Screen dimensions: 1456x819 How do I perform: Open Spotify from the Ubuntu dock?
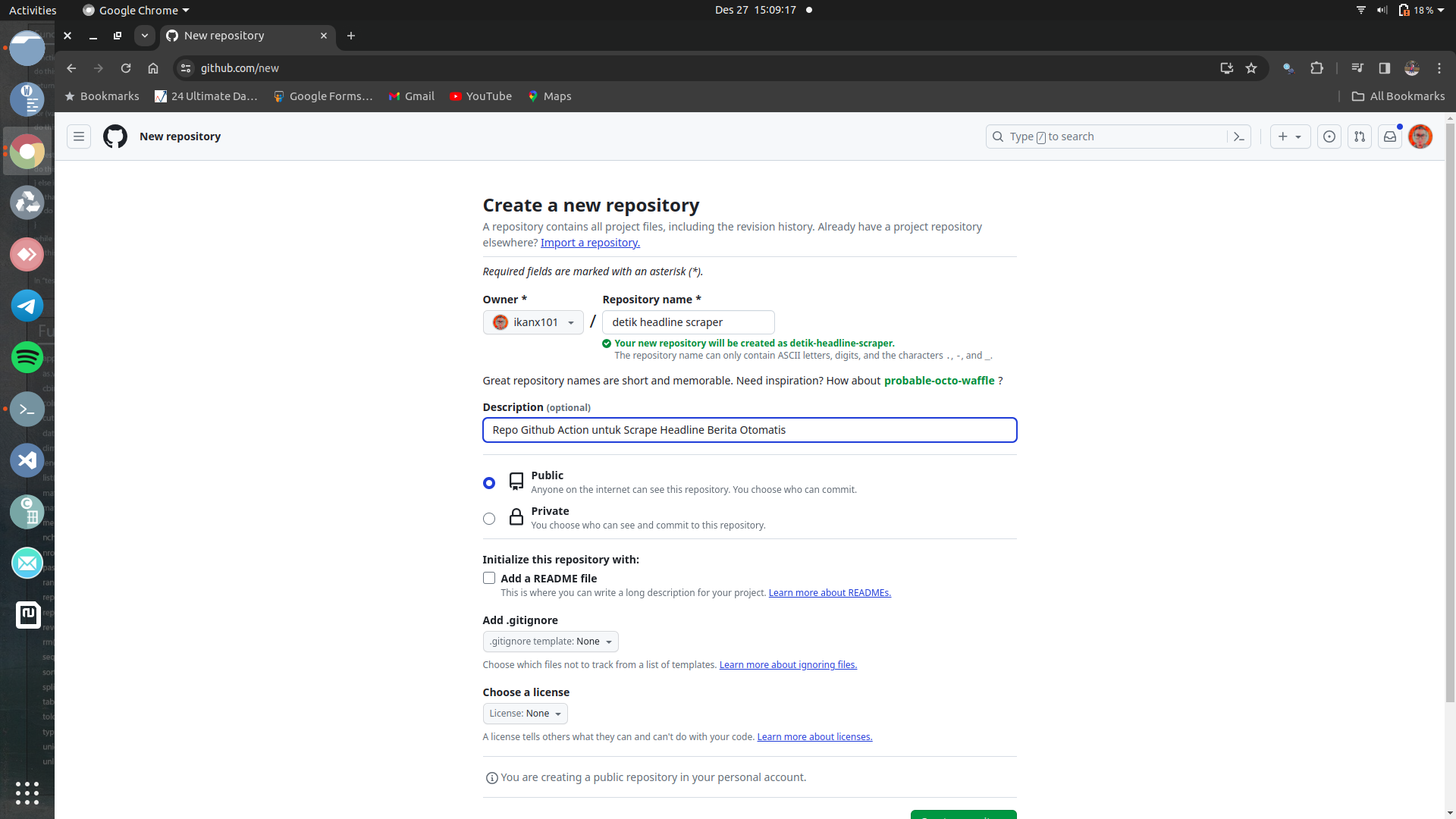point(27,357)
